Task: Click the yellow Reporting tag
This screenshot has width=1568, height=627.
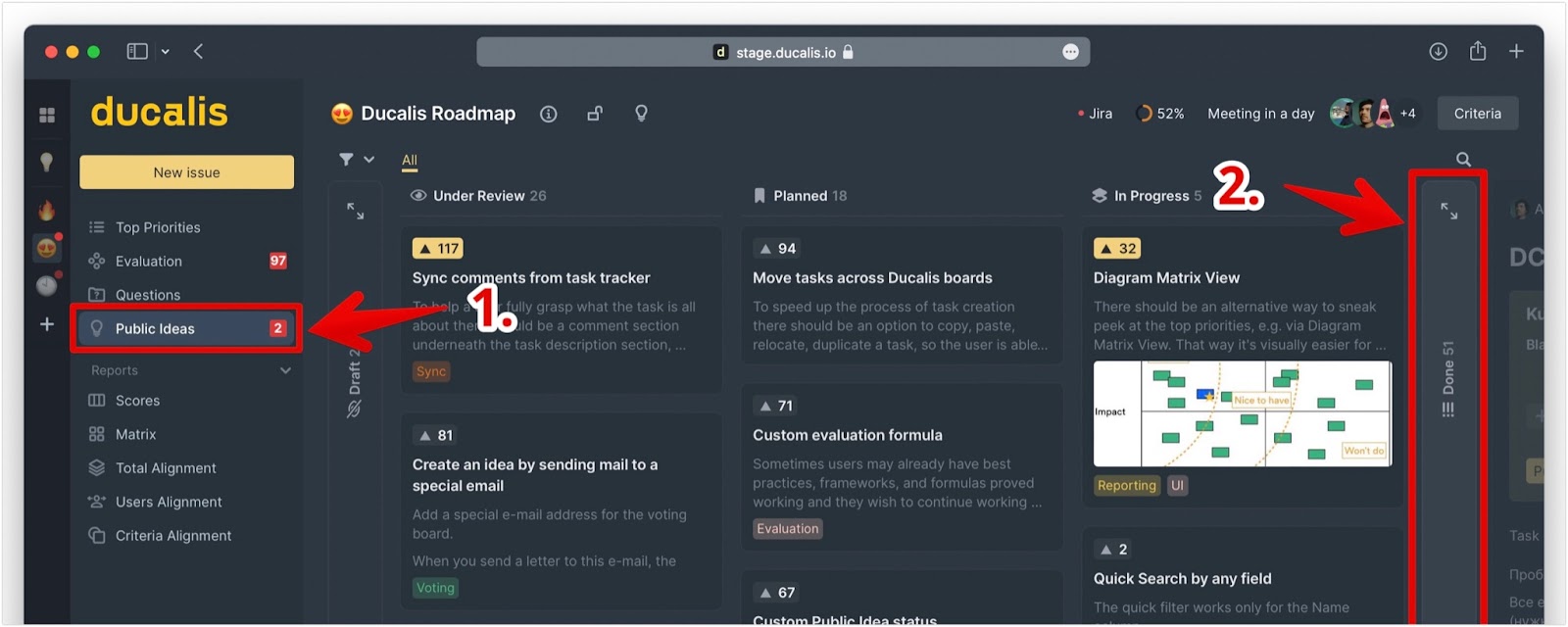Action: click(1127, 486)
